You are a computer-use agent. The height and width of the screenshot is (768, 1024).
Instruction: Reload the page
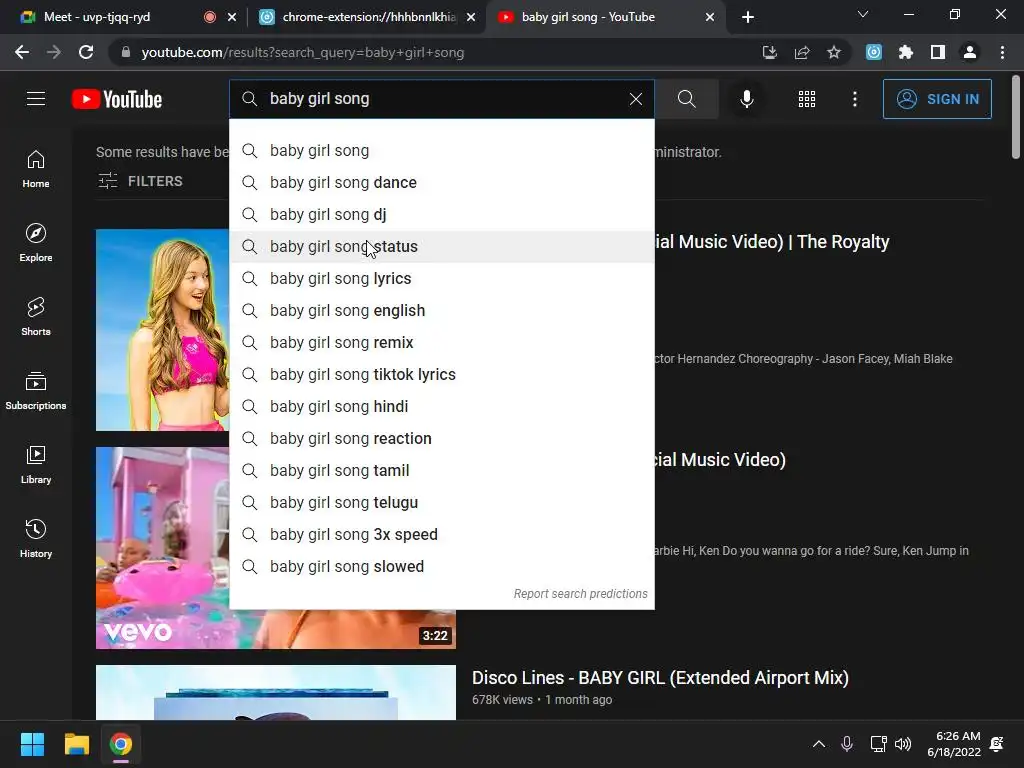(86, 52)
